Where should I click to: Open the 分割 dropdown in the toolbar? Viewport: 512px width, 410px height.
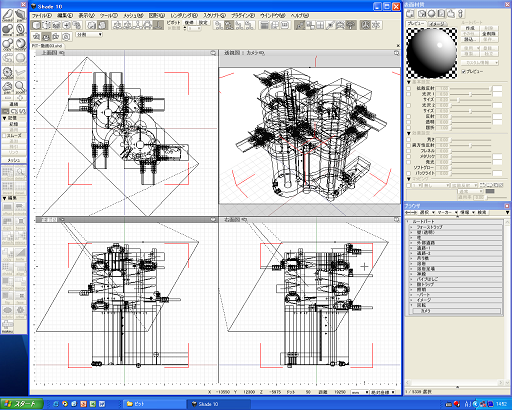(x=89, y=34)
